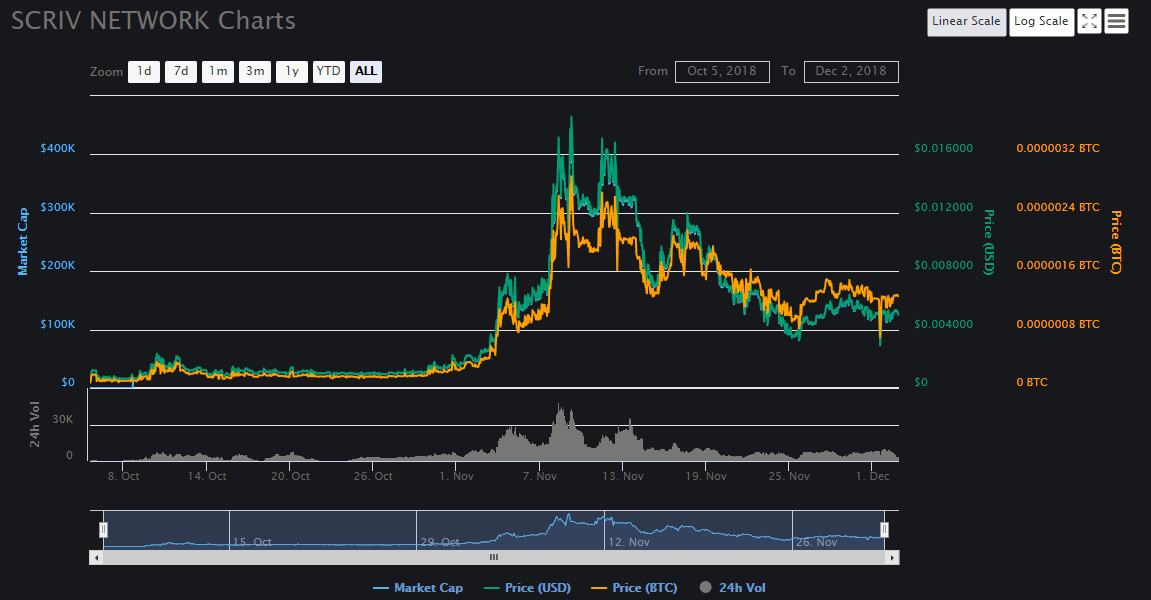Click the 0.0000032 BTC axis label
This screenshot has width=1151, height=600.
1058,148
